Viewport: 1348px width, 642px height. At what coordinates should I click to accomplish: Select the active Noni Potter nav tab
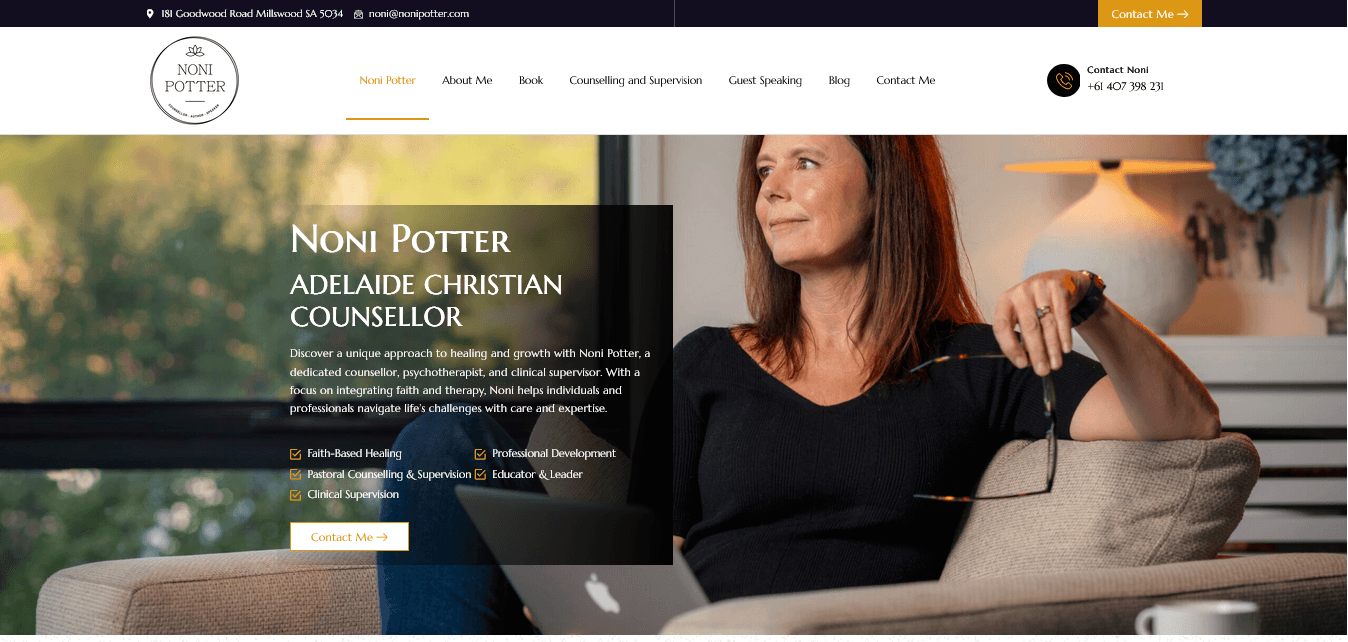(387, 80)
